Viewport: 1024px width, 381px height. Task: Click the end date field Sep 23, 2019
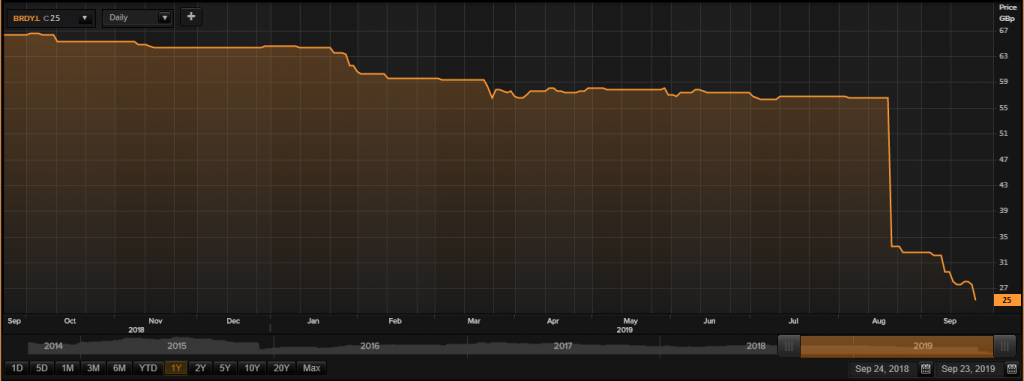pos(969,369)
